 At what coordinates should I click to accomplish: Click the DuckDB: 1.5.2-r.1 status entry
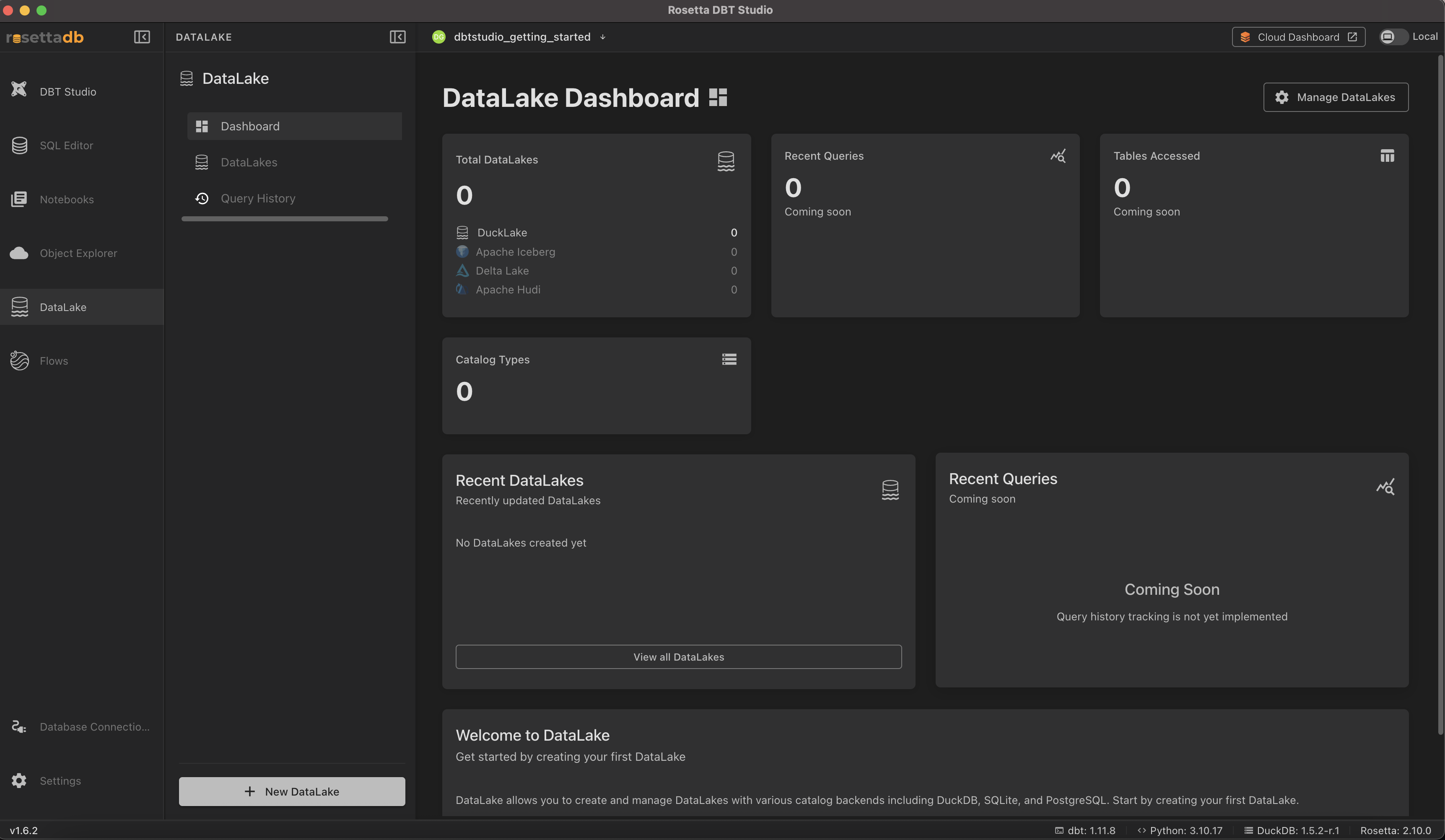(1291, 830)
